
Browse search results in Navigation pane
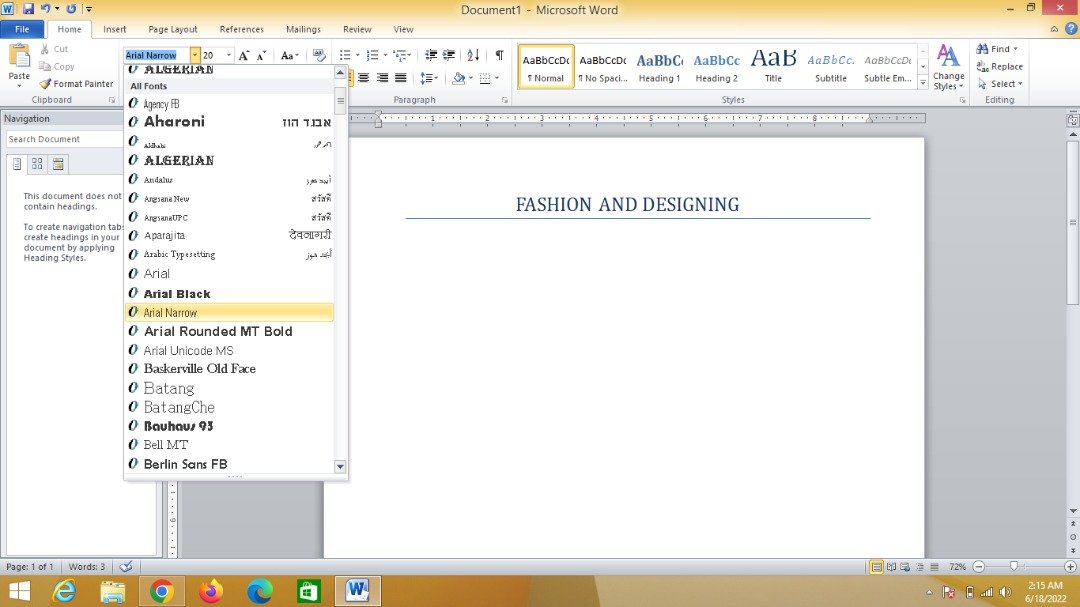click(x=58, y=164)
